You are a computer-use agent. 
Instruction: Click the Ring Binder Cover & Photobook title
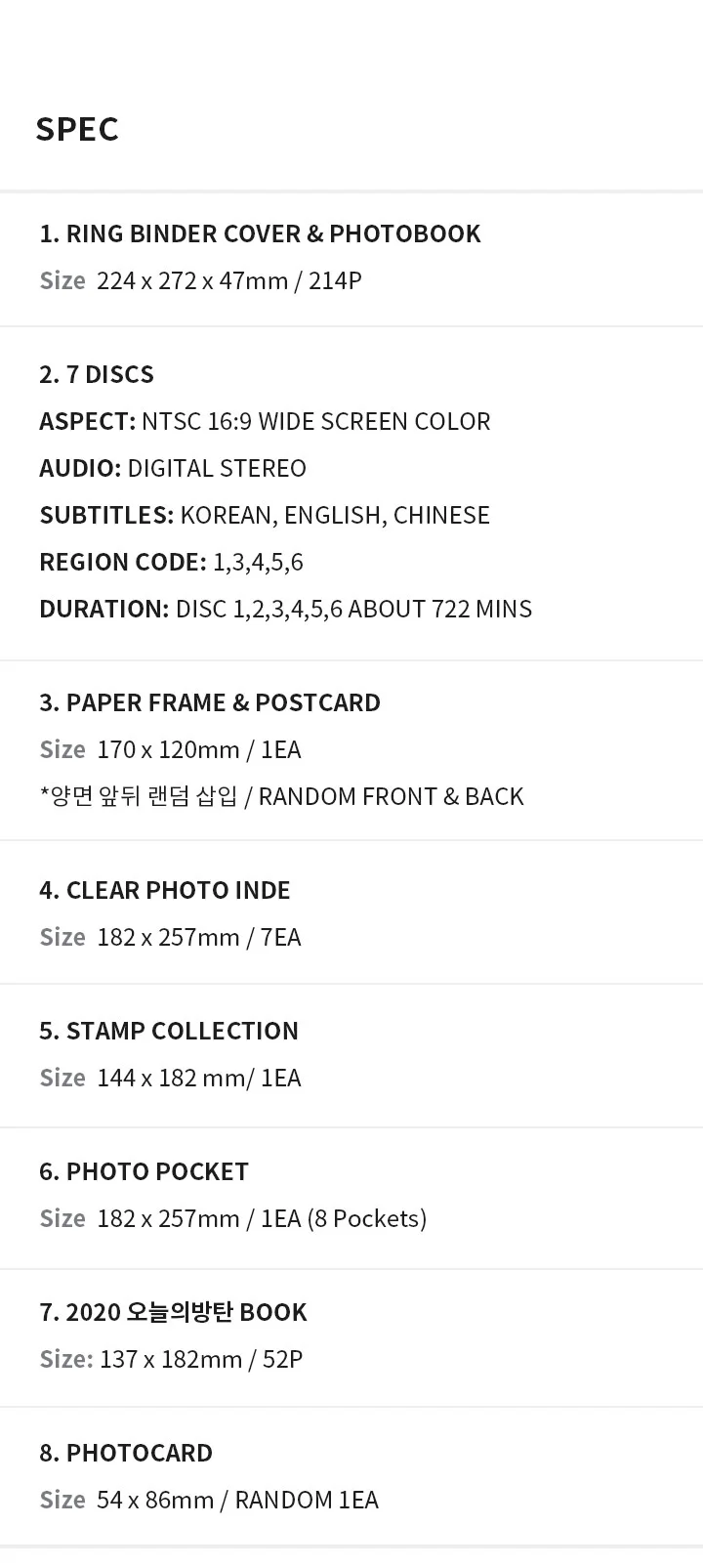click(x=260, y=233)
